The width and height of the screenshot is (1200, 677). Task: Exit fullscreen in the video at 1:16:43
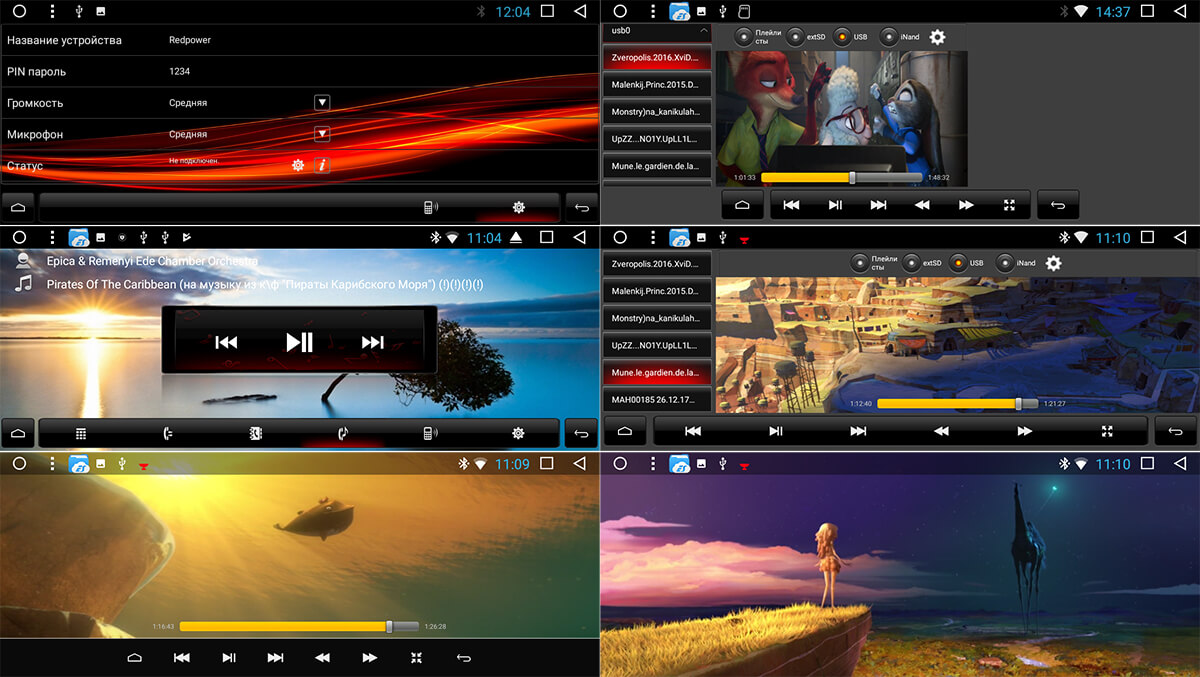[417, 657]
